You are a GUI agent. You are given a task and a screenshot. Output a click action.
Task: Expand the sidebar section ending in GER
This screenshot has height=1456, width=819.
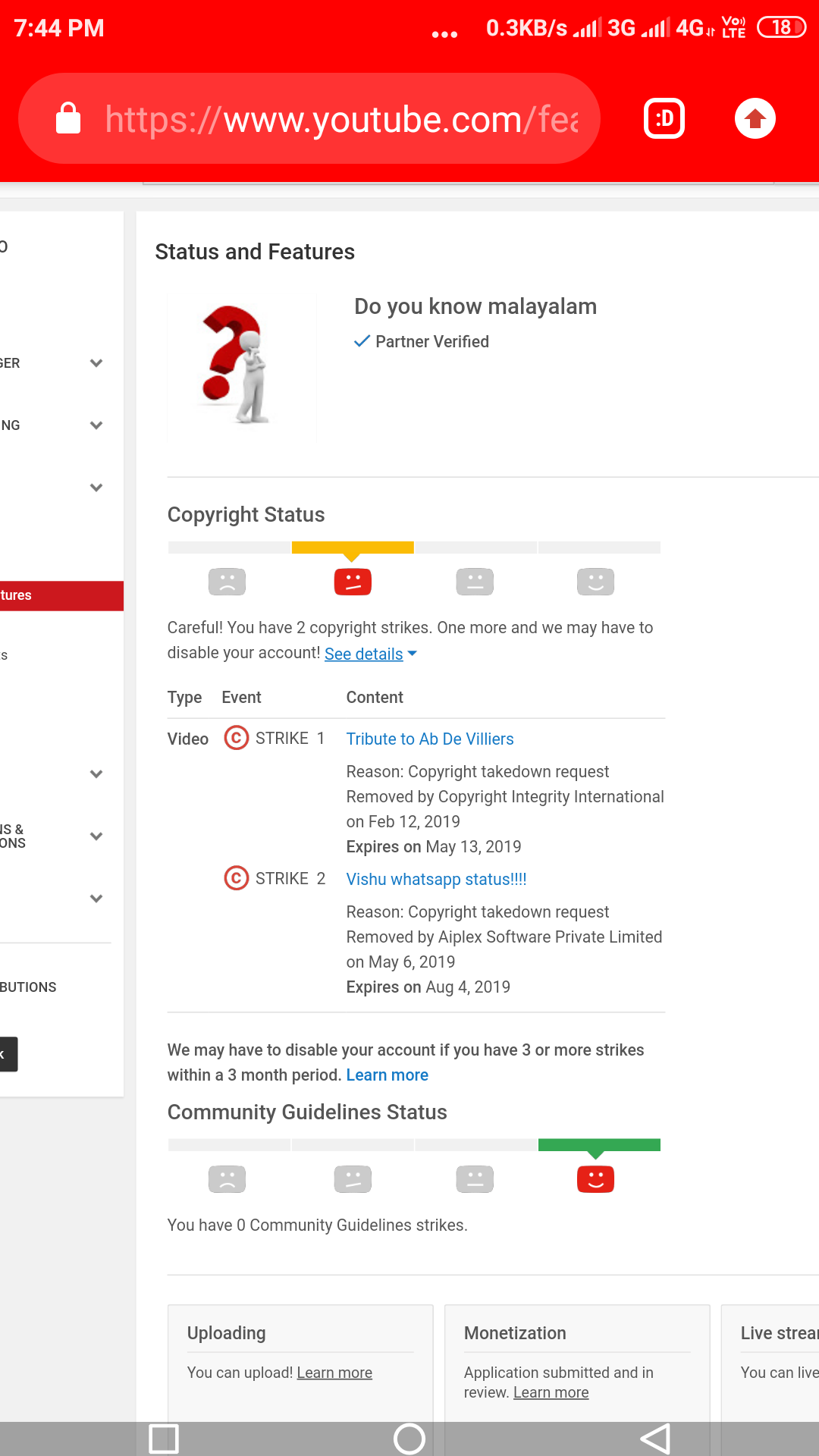[x=96, y=362]
